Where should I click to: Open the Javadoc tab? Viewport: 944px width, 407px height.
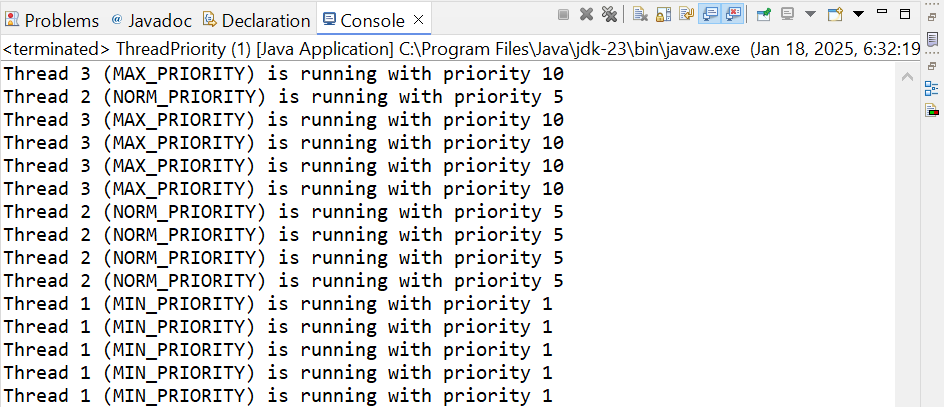[154, 20]
